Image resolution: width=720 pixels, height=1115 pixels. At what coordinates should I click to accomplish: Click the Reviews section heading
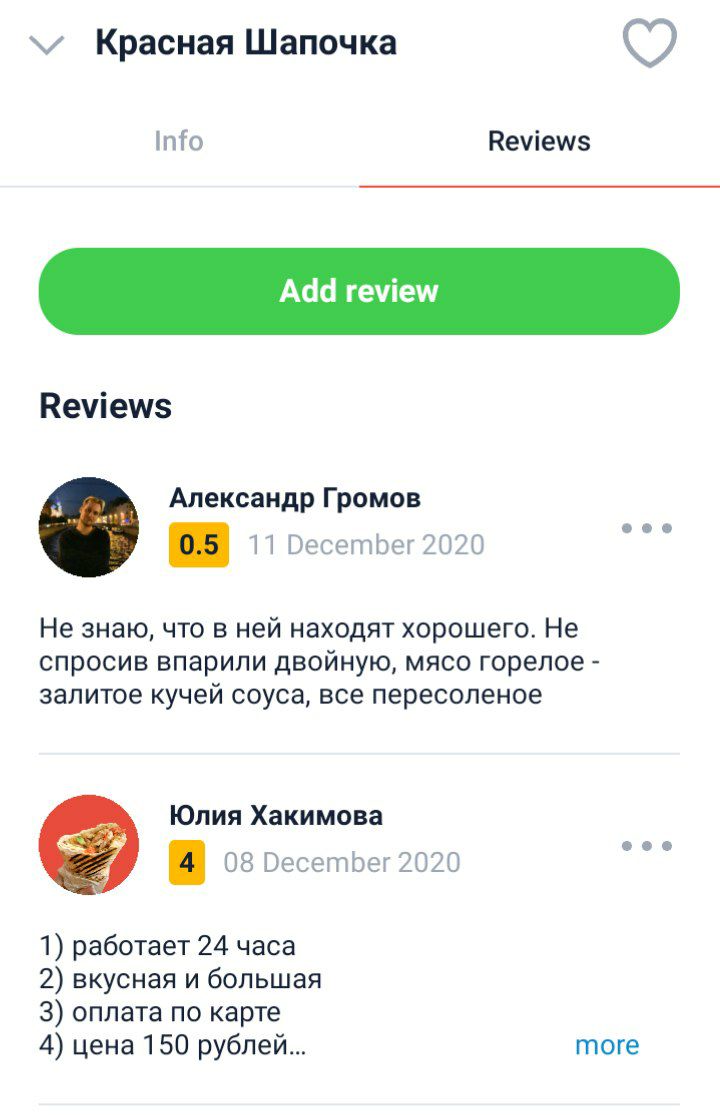pyautogui.click(x=105, y=406)
